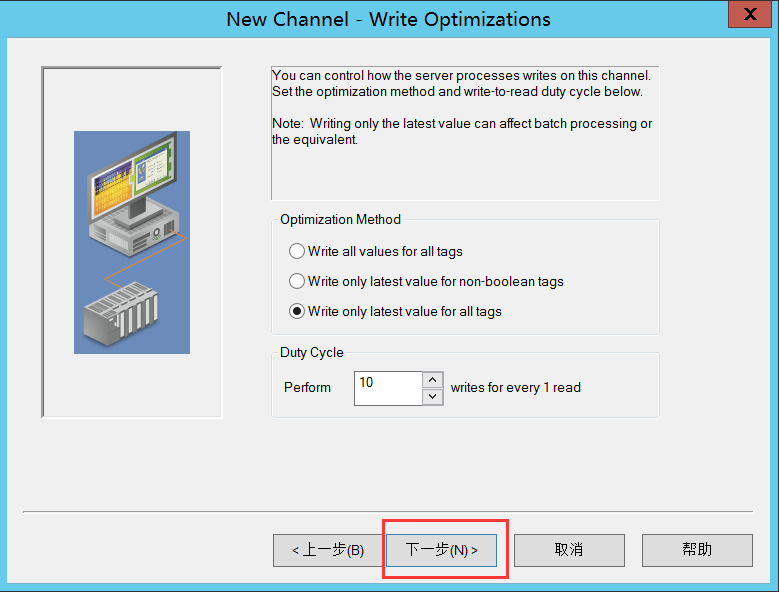Click the Duty Cycle value field showing 10
The width and height of the screenshot is (779, 593).
coord(387,388)
